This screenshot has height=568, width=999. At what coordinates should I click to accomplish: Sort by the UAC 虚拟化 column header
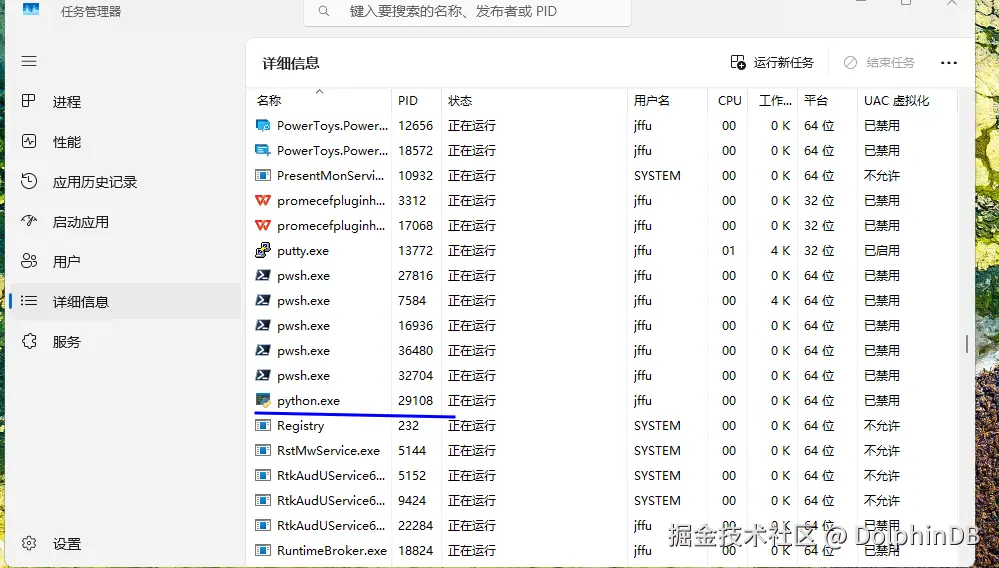906,101
